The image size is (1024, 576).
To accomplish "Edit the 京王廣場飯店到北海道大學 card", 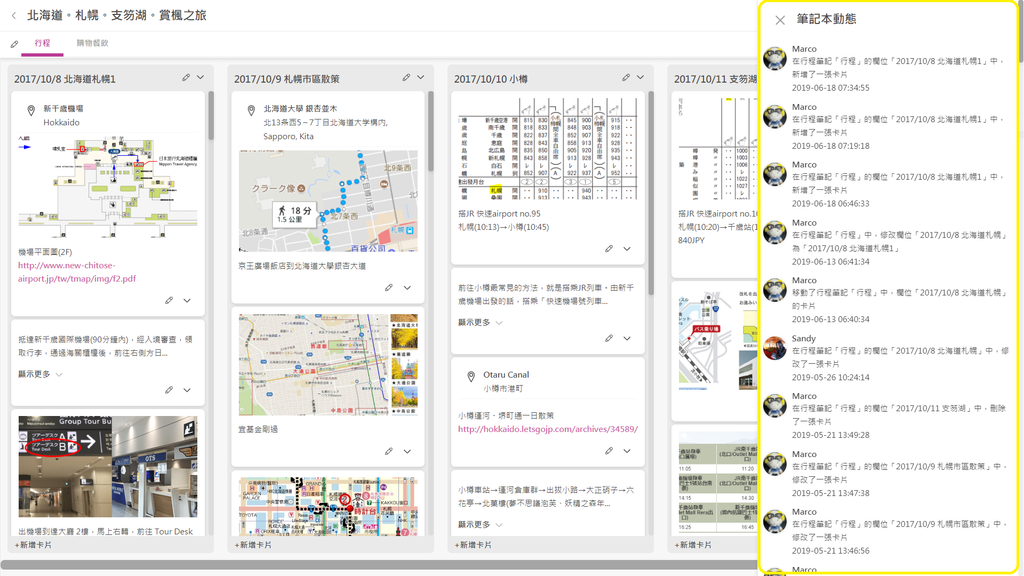I will [389, 287].
